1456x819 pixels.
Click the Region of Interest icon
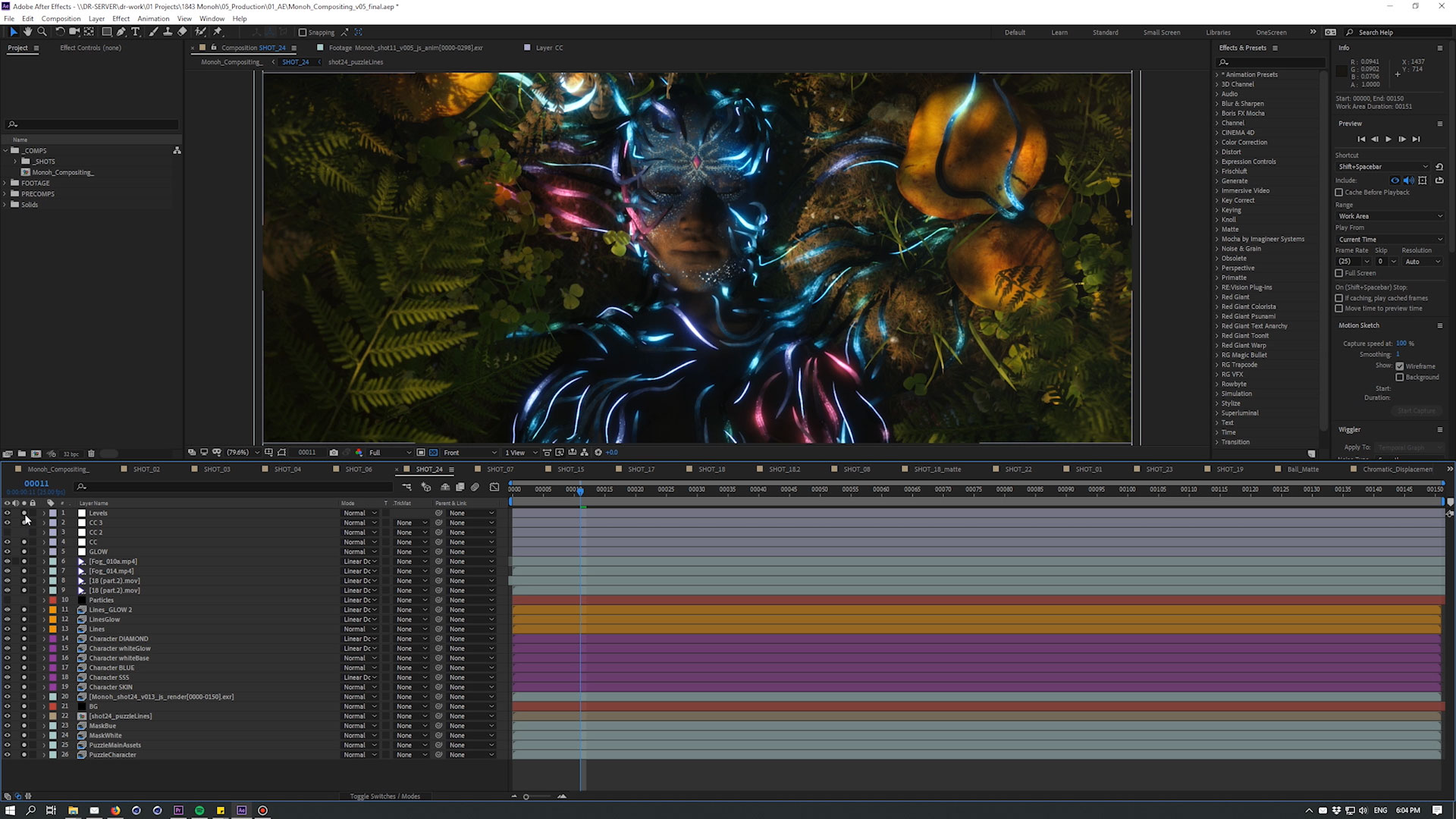click(x=421, y=453)
